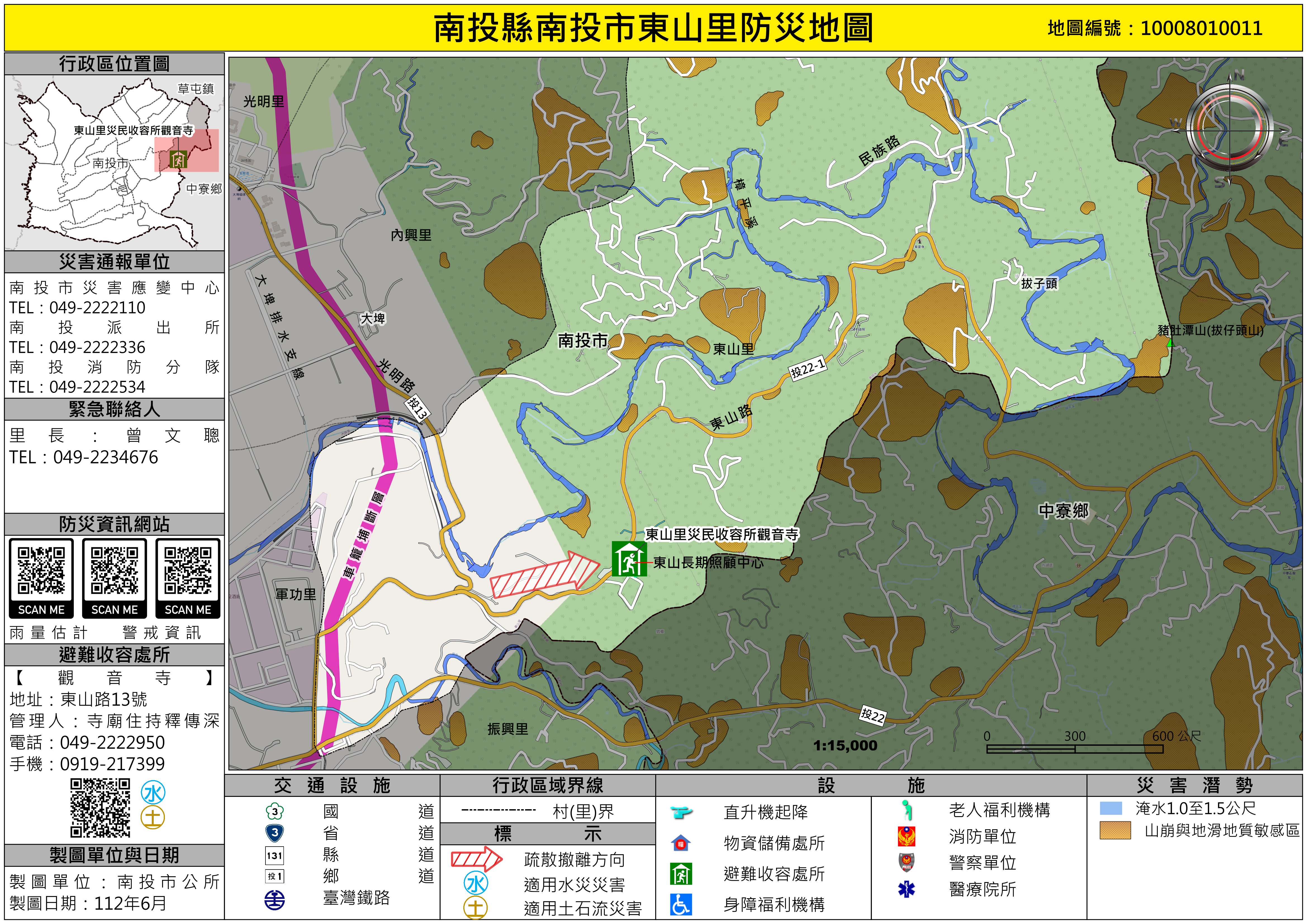The image size is (1307, 924).
Task: Click the leftmost rainfall estimate QR code
Action: pos(41,571)
